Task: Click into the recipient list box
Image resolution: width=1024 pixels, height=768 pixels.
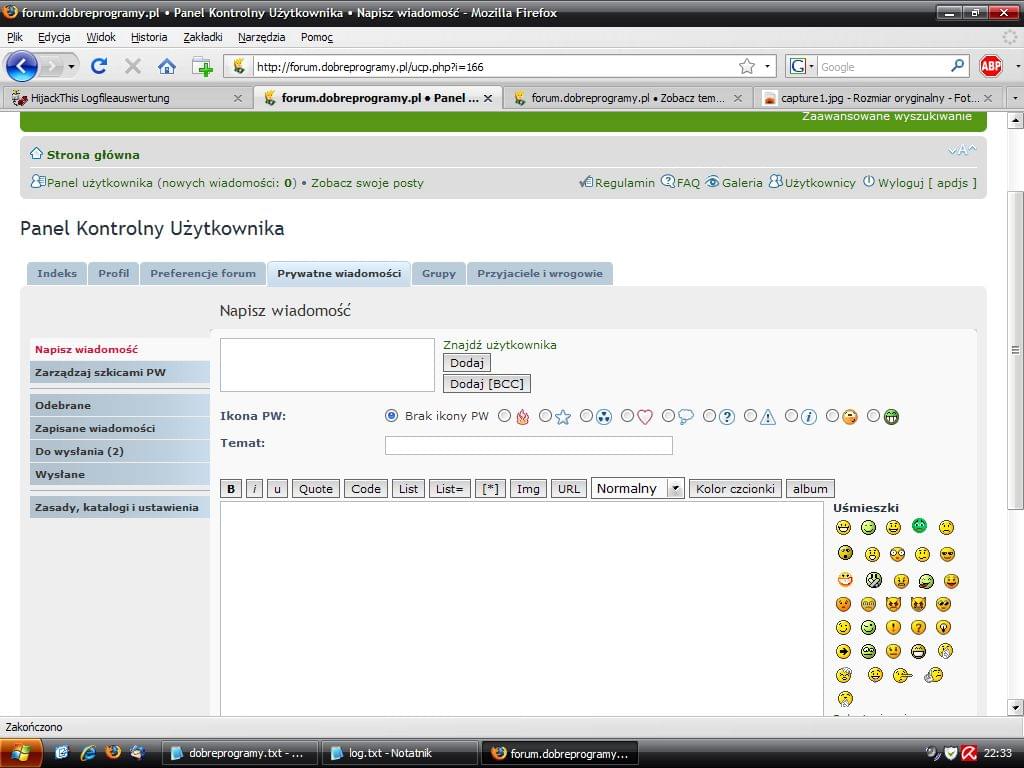Action: [x=327, y=365]
